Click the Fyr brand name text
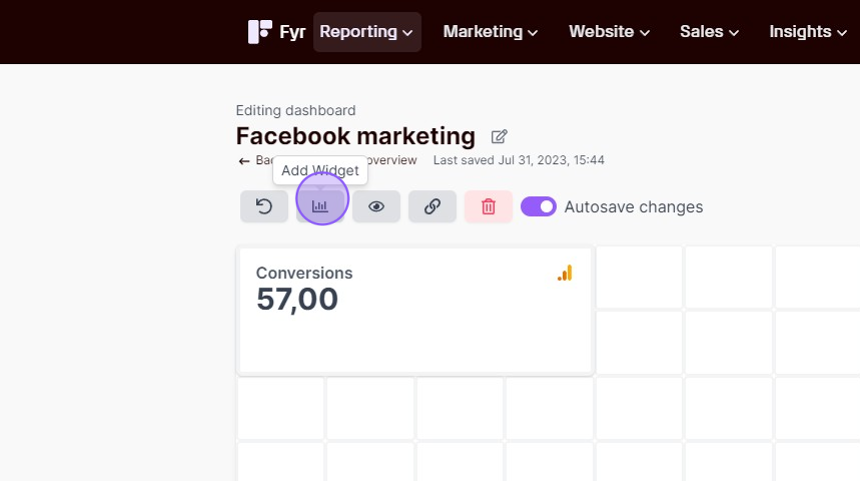This screenshot has width=860, height=481. (x=292, y=32)
